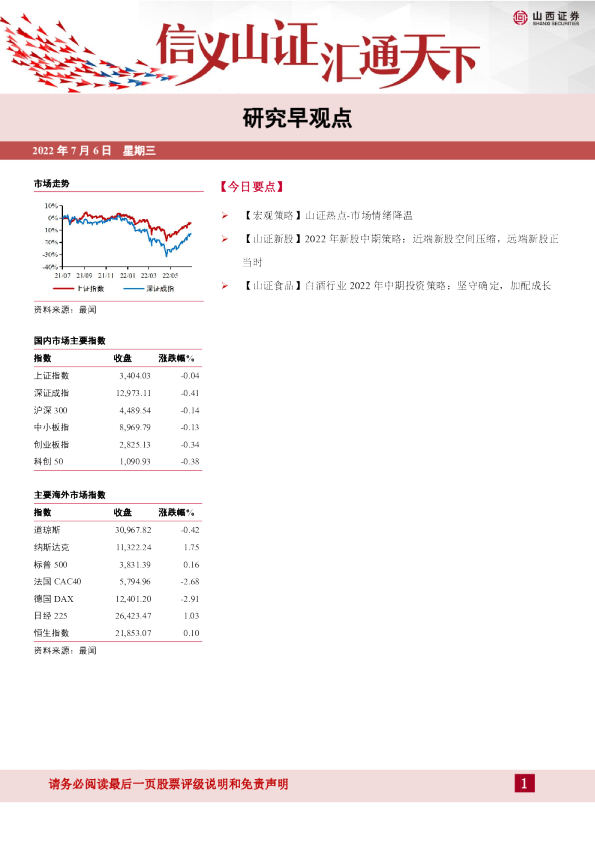Click the Shanxi Securities logo icon
The image size is (595, 842).
coord(520,18)
